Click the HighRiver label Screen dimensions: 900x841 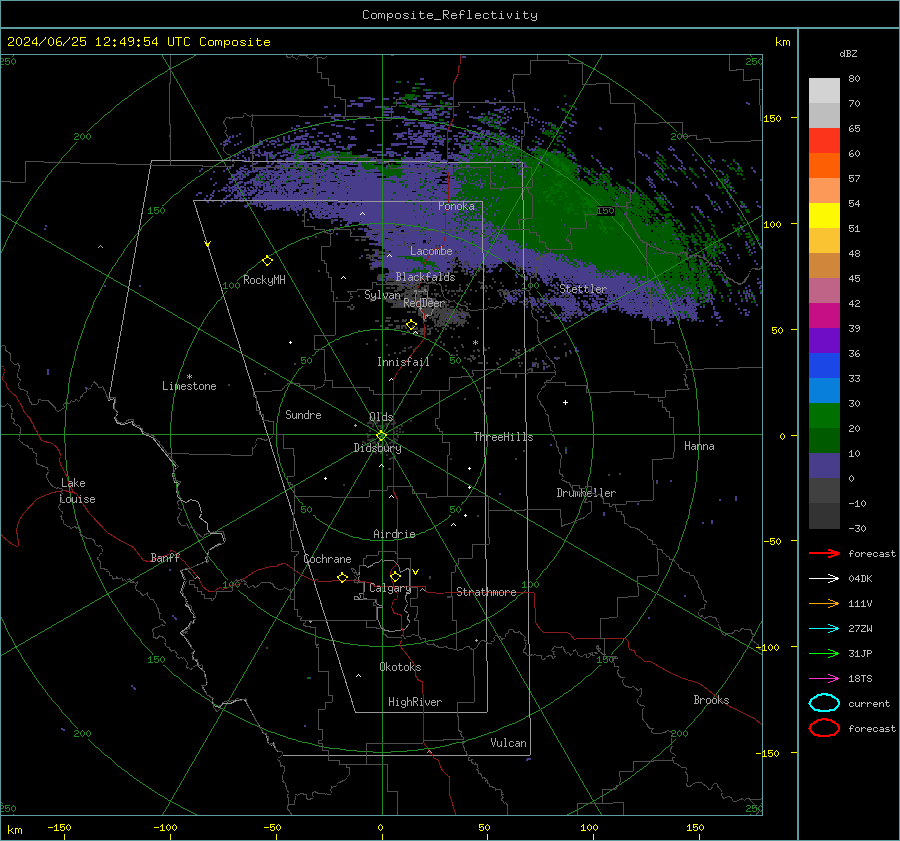[415, 702]
